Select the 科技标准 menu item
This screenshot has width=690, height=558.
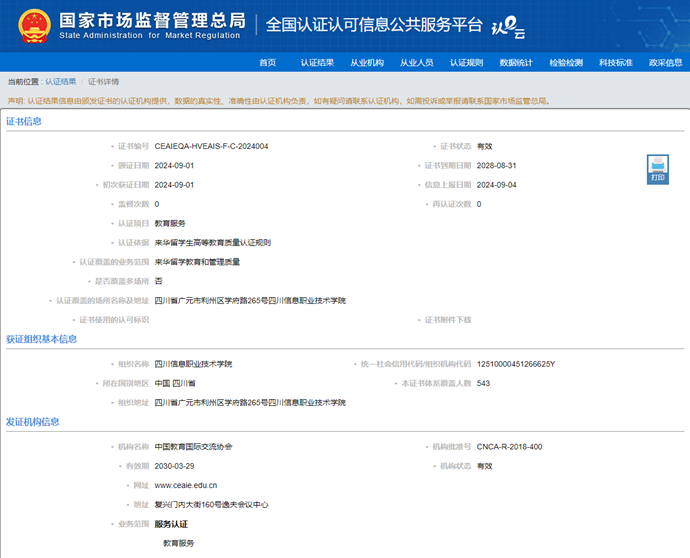(x=616, y=62)
